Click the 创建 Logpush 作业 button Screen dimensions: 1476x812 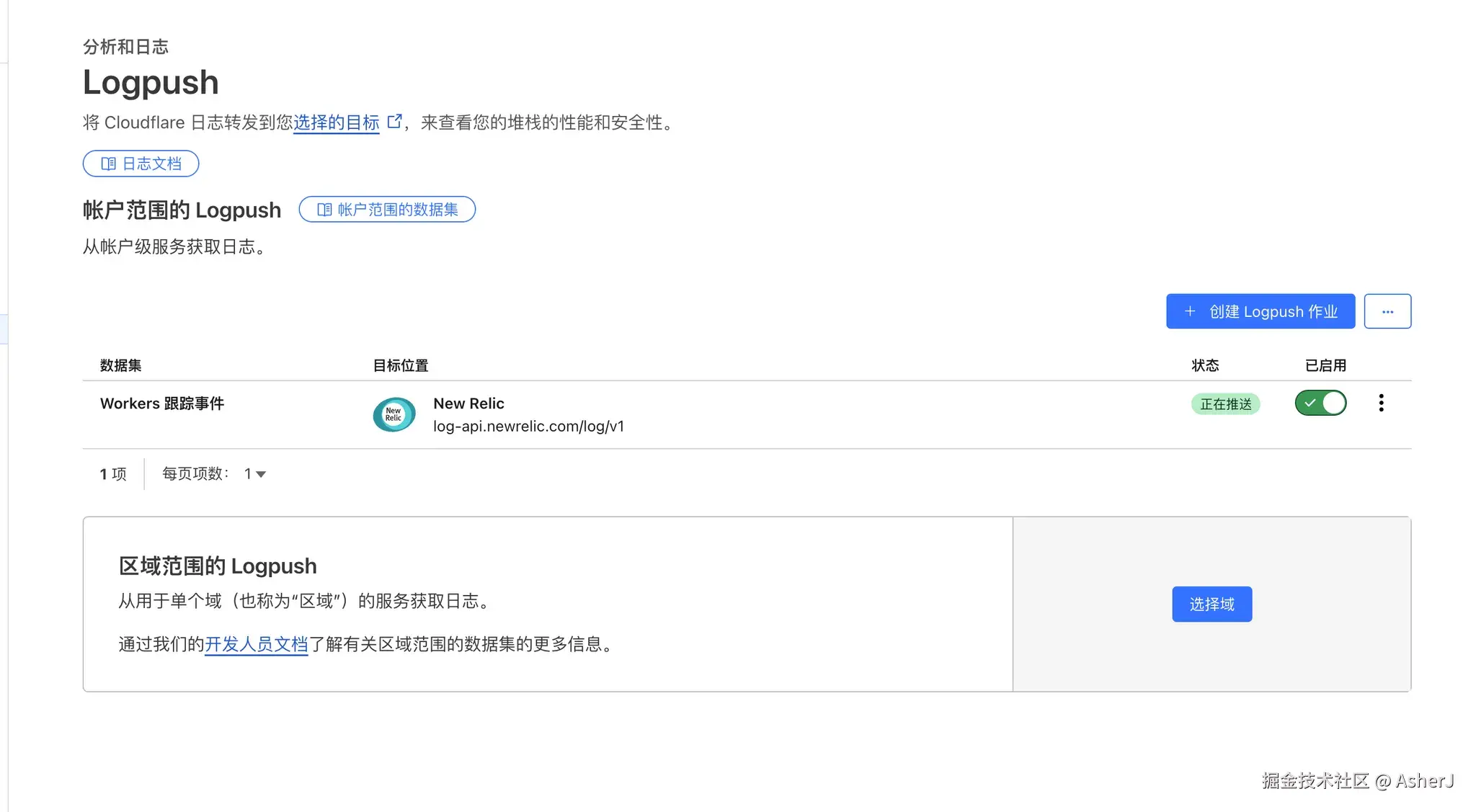[x=1272, y=311]
